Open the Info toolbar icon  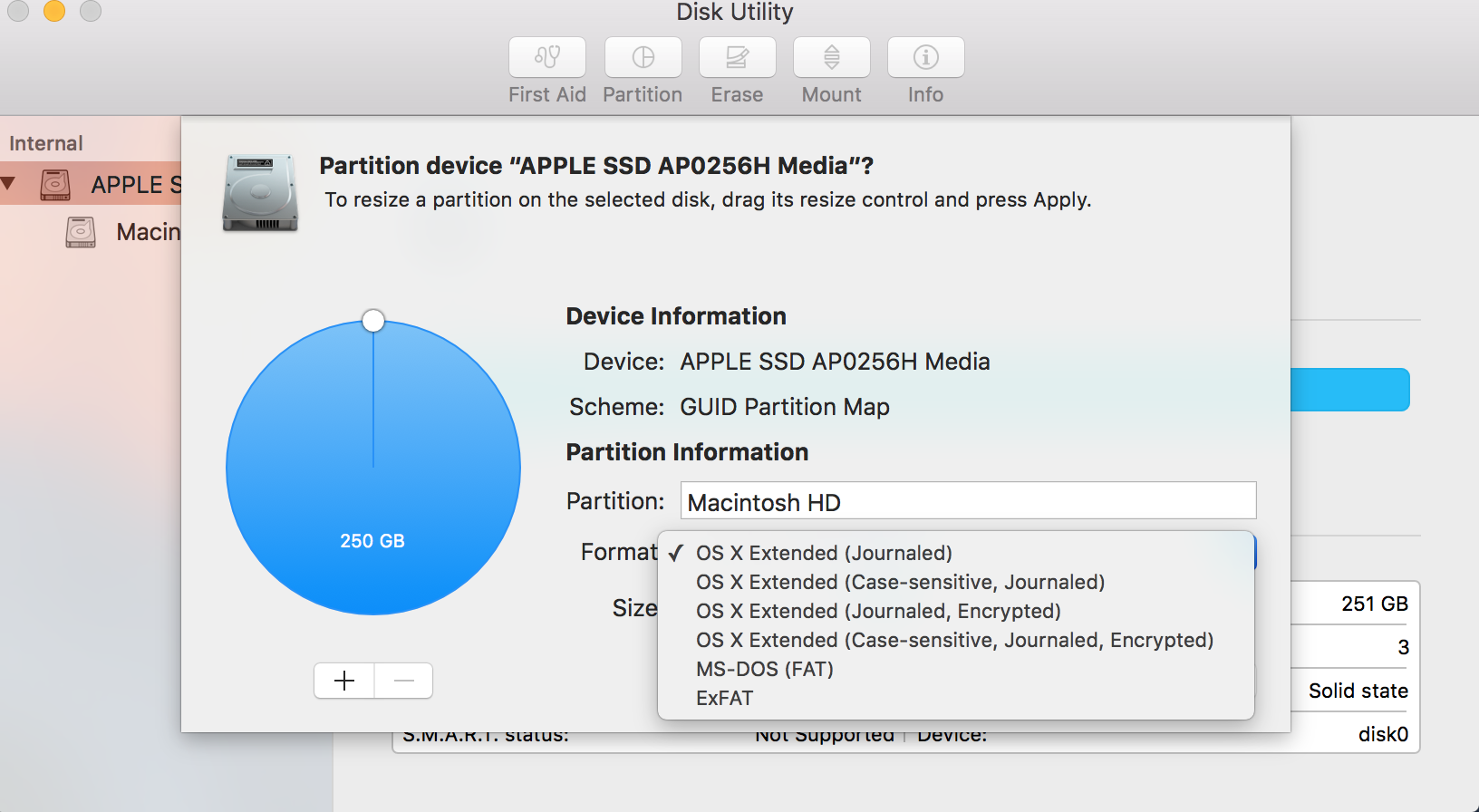(926, 57)
